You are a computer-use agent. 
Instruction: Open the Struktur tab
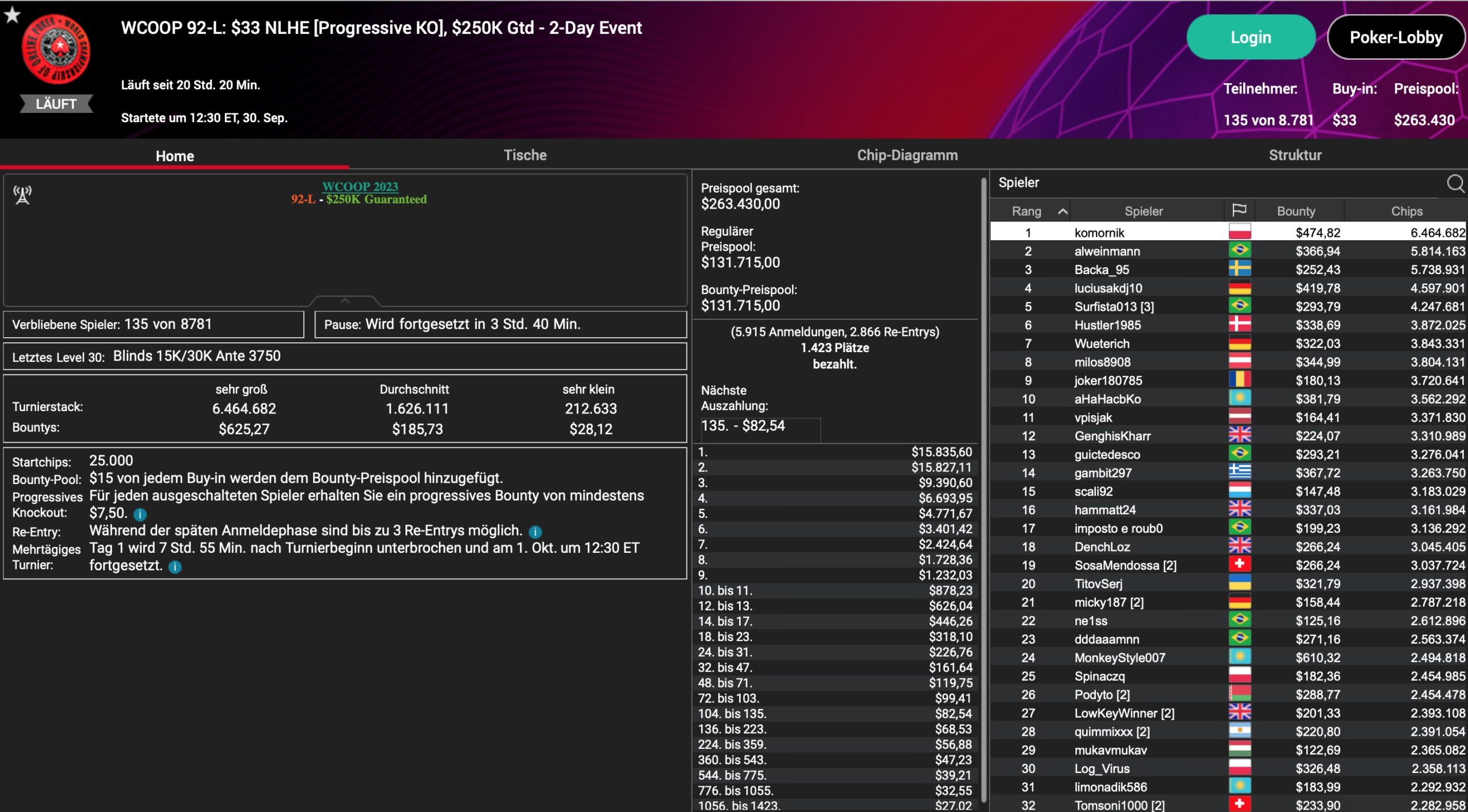(1294, 155)
